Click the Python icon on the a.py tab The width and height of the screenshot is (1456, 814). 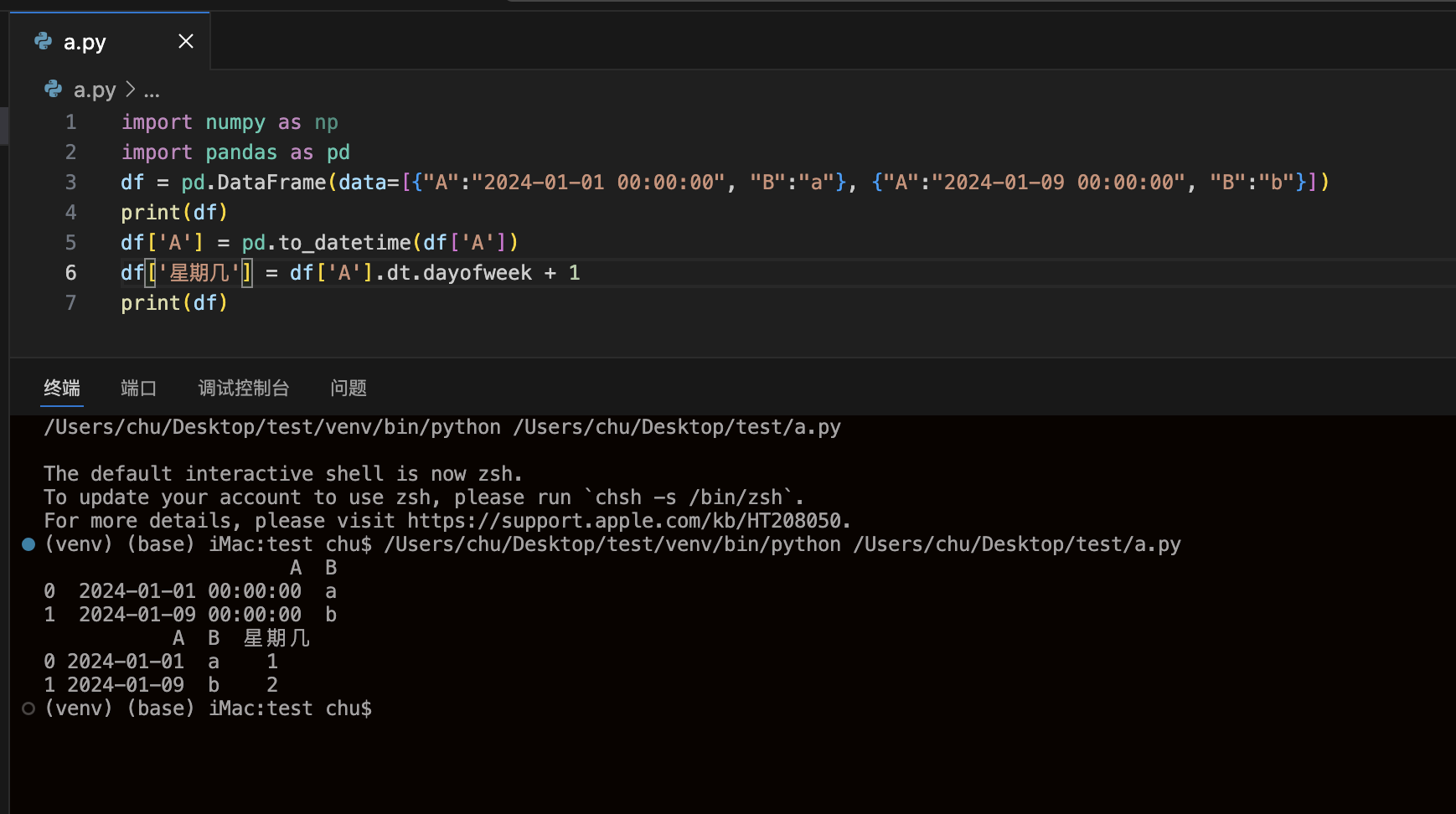(43, 41)
